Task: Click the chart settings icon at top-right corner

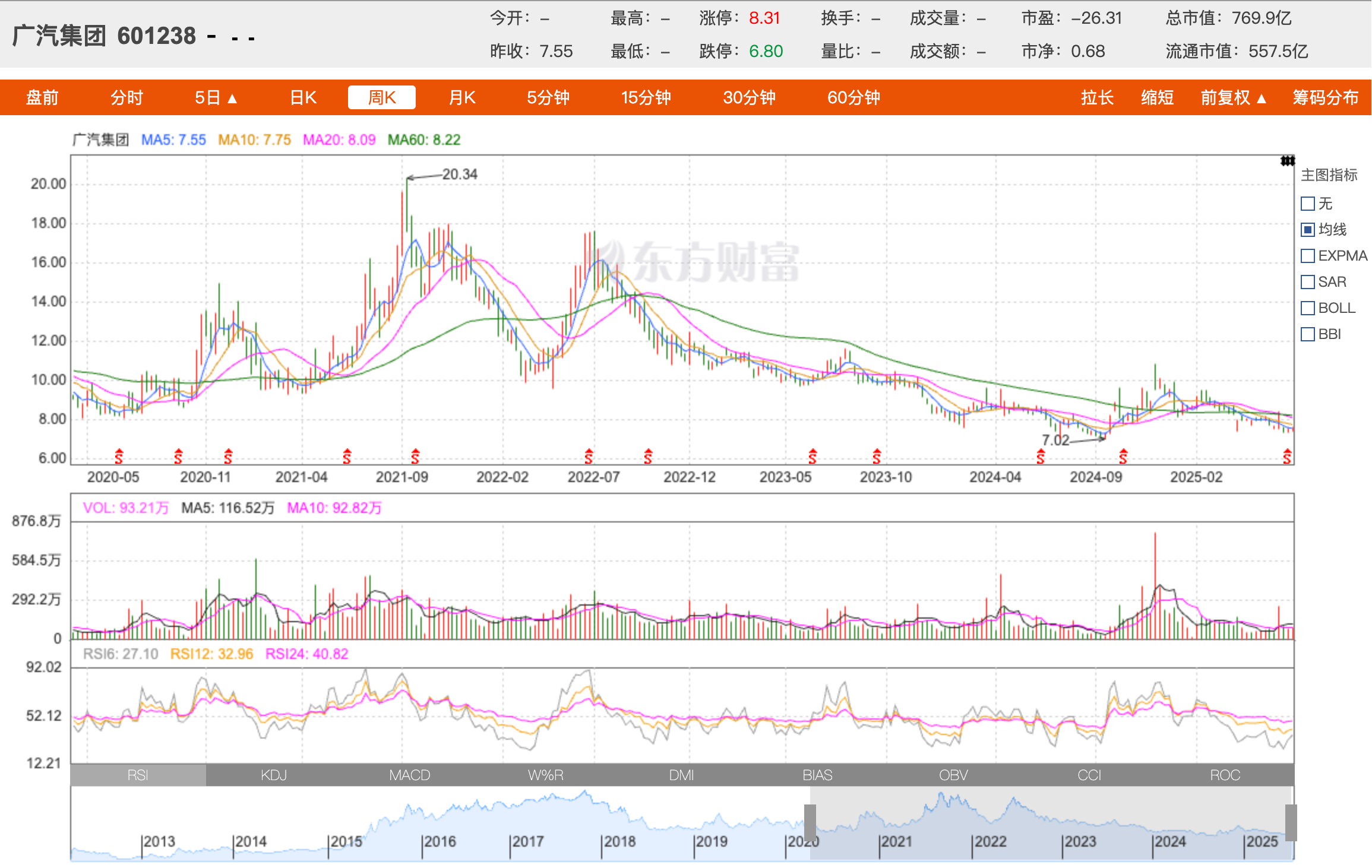Action: tap(1287, 161)
